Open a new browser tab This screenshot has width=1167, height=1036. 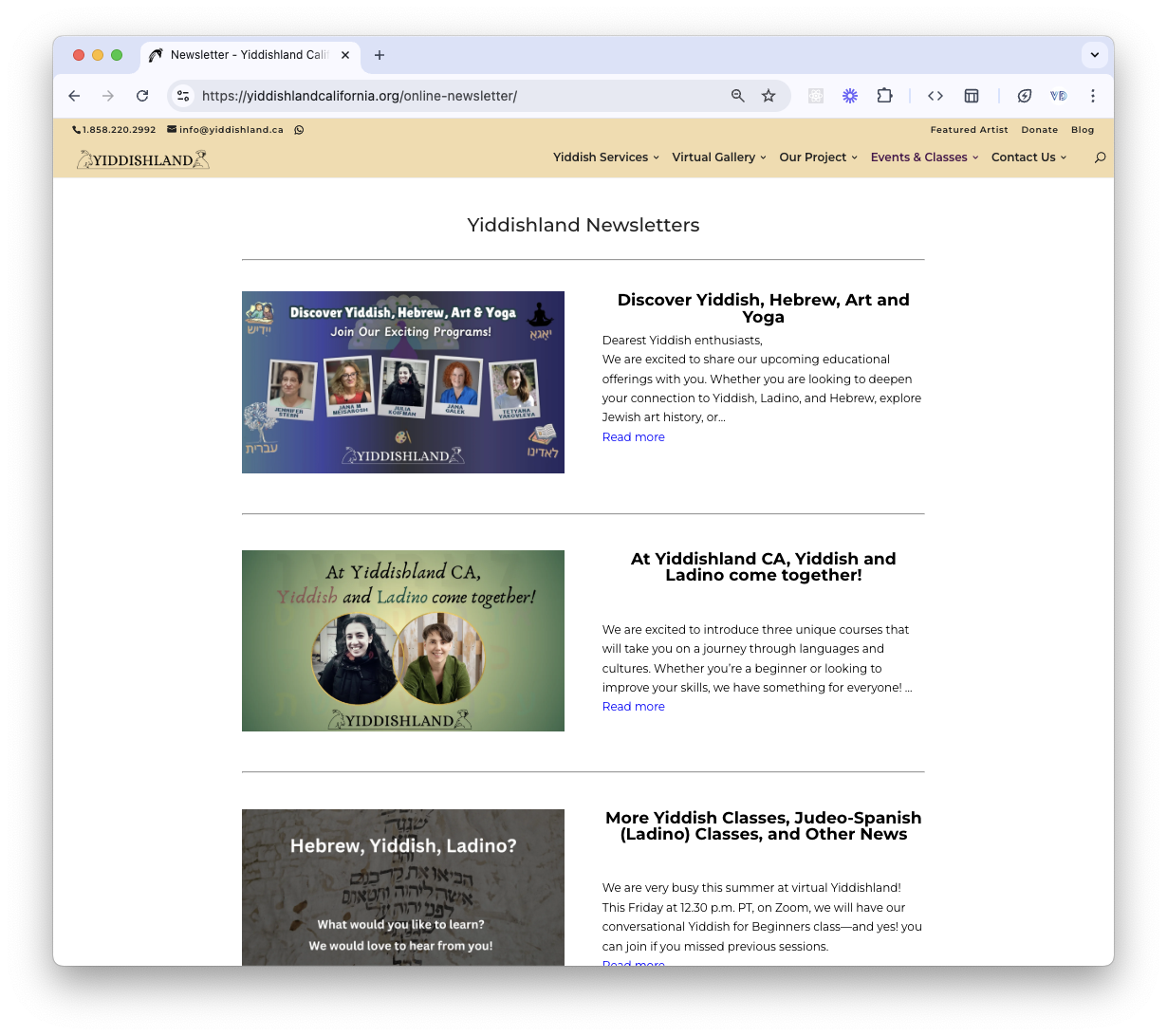pyautogui.click(x=380, y=55)
